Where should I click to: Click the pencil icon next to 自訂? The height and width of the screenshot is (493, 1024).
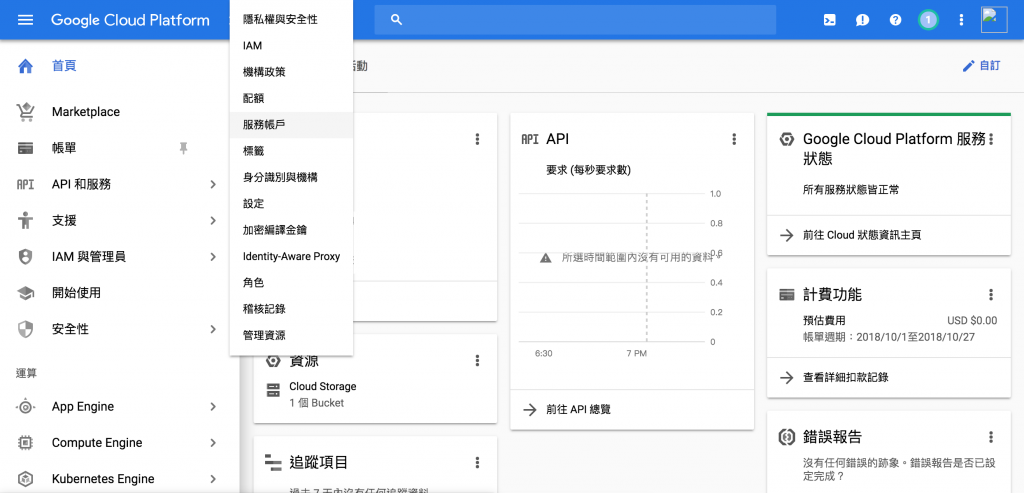pyautogui.click(x=968, y=66)
